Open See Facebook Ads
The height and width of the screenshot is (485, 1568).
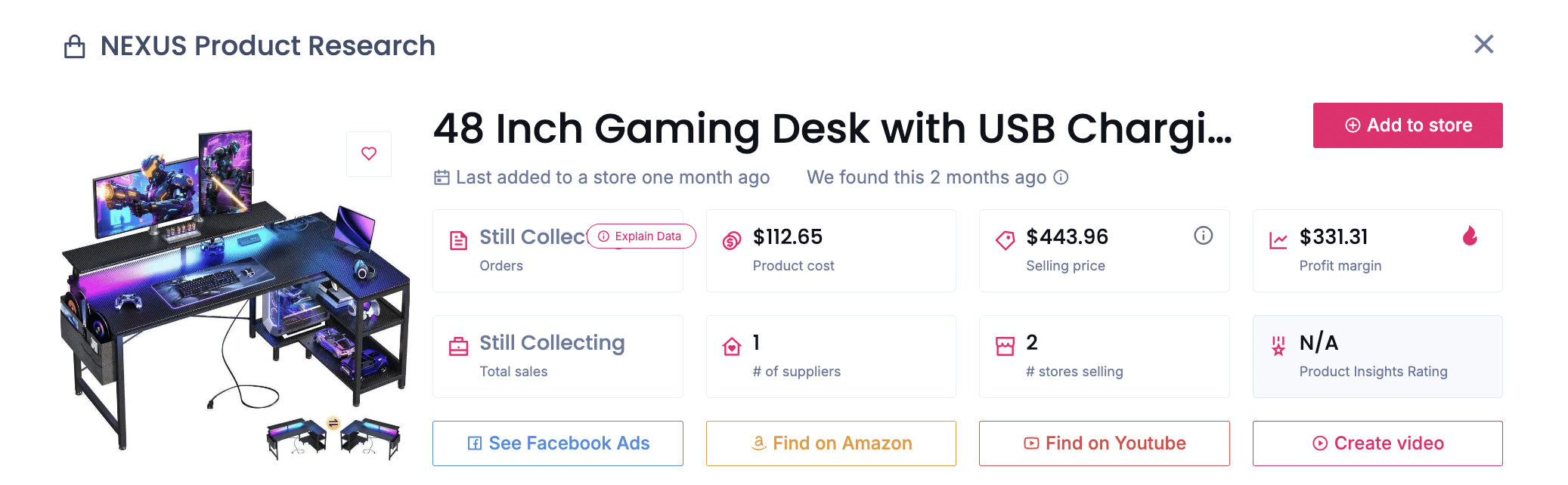point(557,443)
